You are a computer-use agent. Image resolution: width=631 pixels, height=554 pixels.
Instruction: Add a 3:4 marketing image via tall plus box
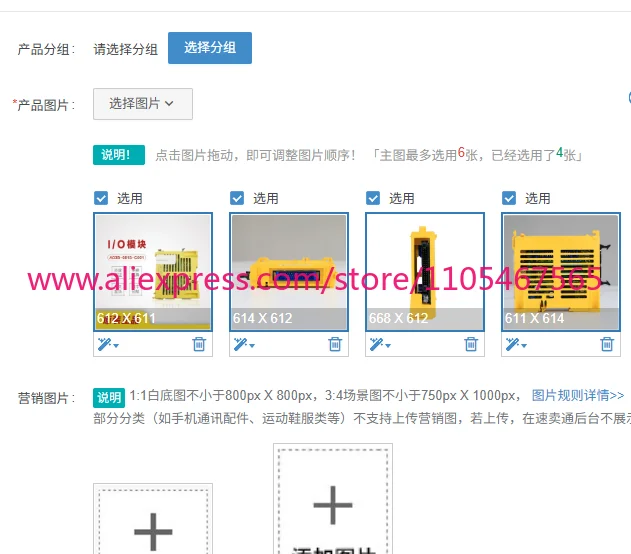[x=333, y=499]
